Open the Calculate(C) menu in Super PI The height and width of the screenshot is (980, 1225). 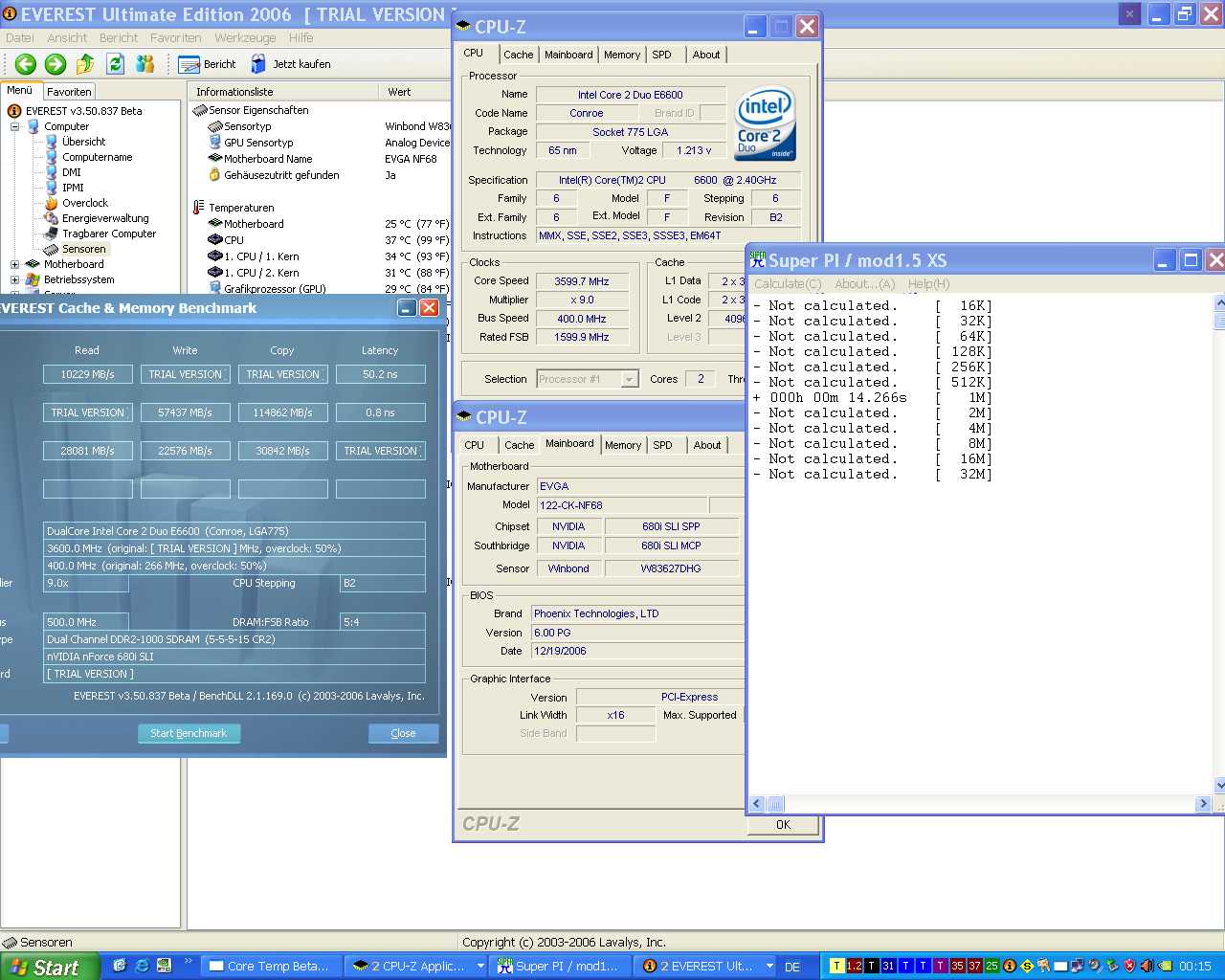[788, 284]
